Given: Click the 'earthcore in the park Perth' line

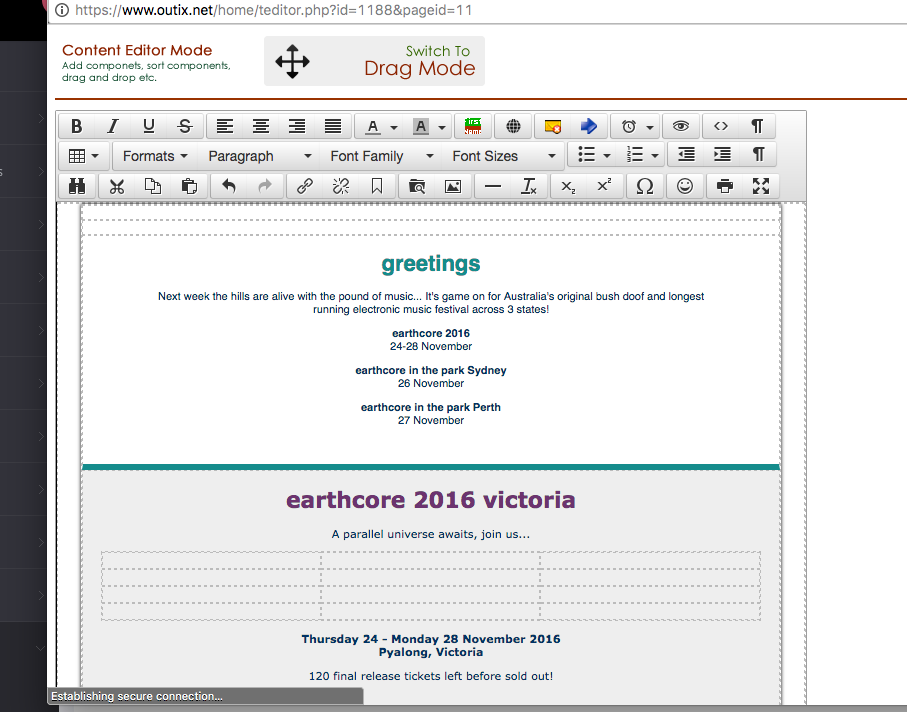Looking at the screenshot, I should coord(431,407).
